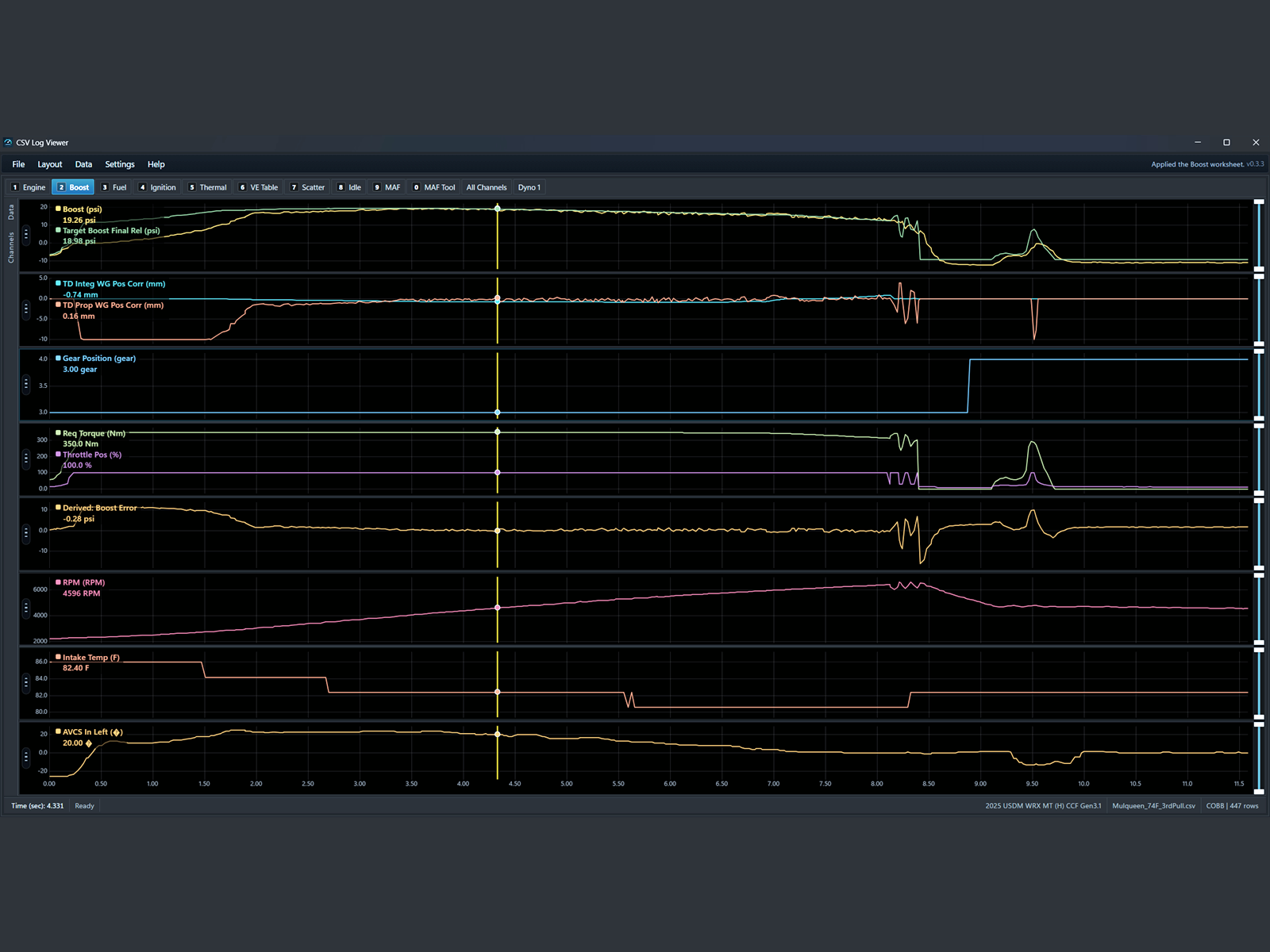Open the Intake Temp panel three-dot handle

coord(26,682)
